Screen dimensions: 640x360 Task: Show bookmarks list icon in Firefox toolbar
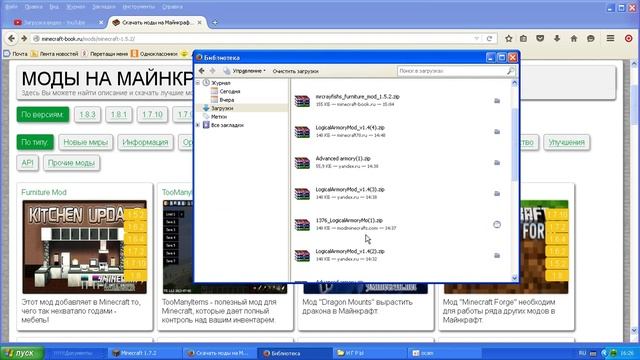pyautogui.click(x=524, y=39)
